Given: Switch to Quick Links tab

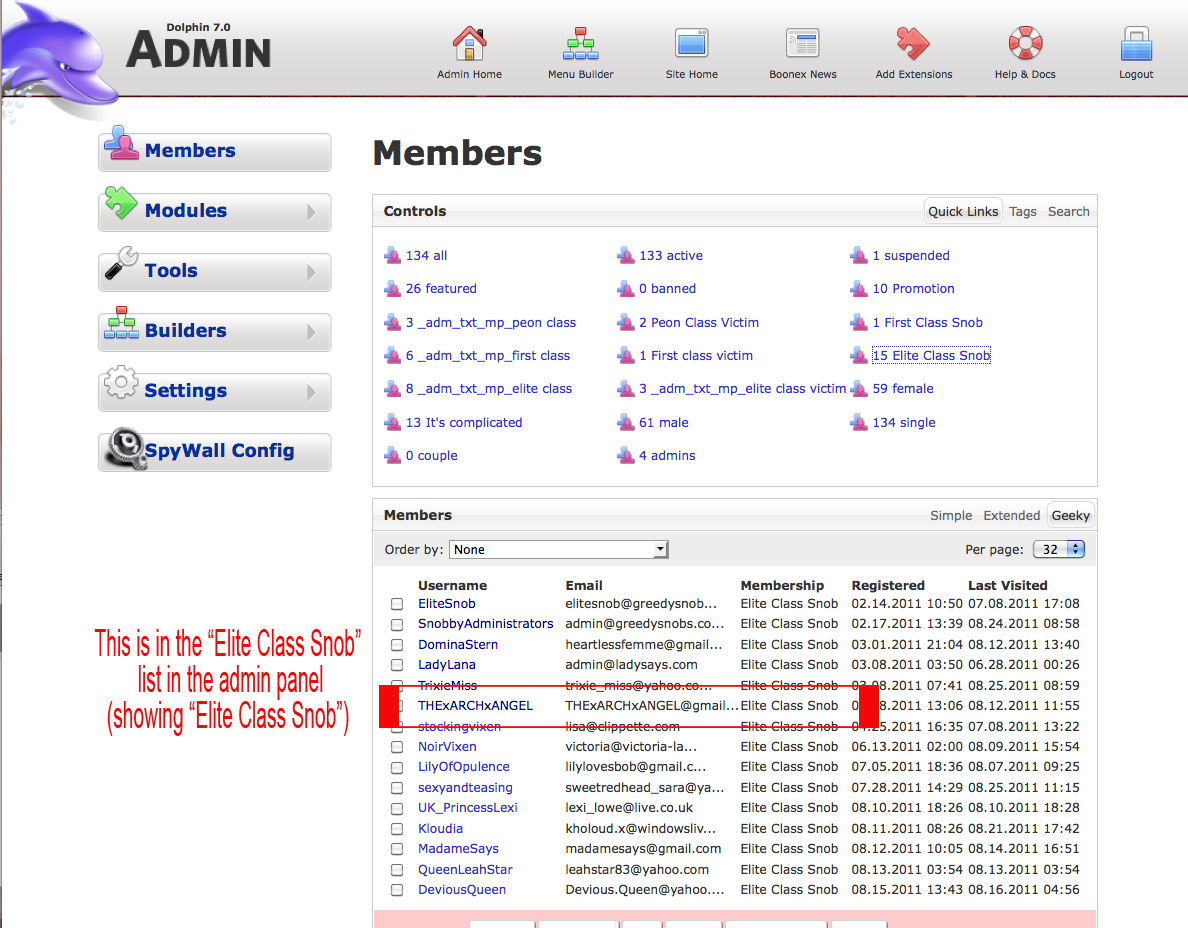Looking at the screenshot, I should [963, 211].
